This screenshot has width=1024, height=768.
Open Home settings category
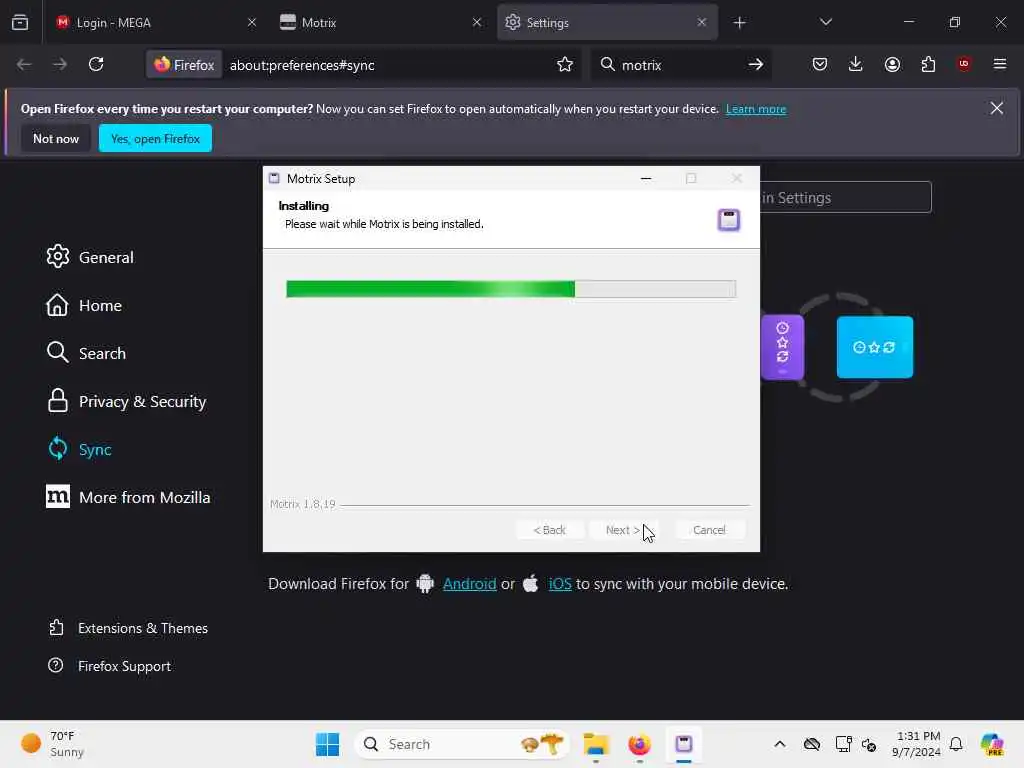click(84, 306)
